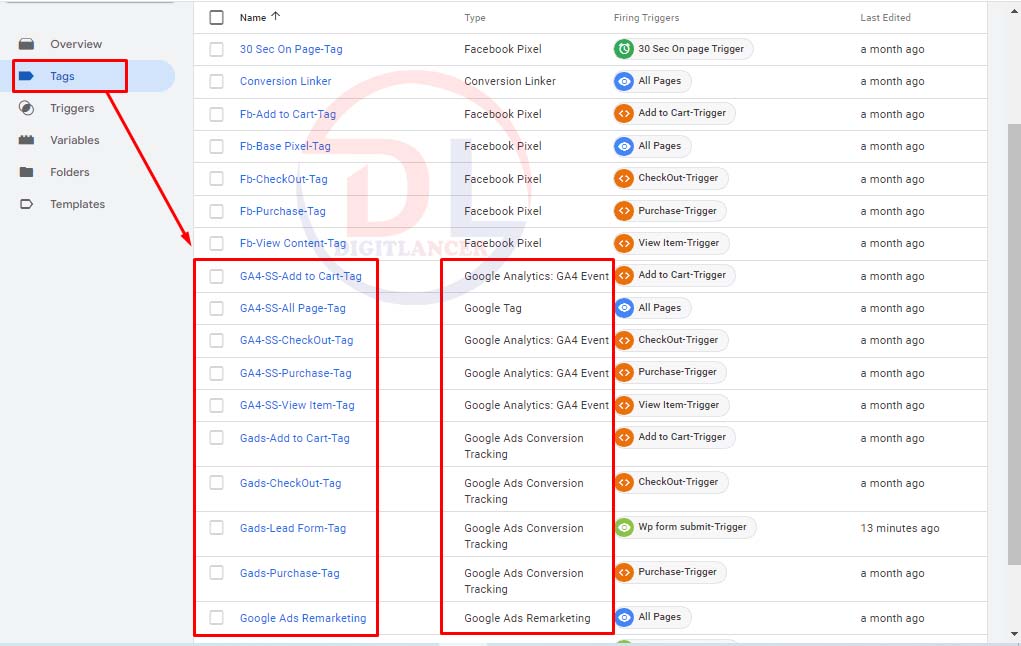Click the trigger icon in the Fb-Purchase-Tag row
The width and height of the screenshot is (1021, 646).
[624, 211]
